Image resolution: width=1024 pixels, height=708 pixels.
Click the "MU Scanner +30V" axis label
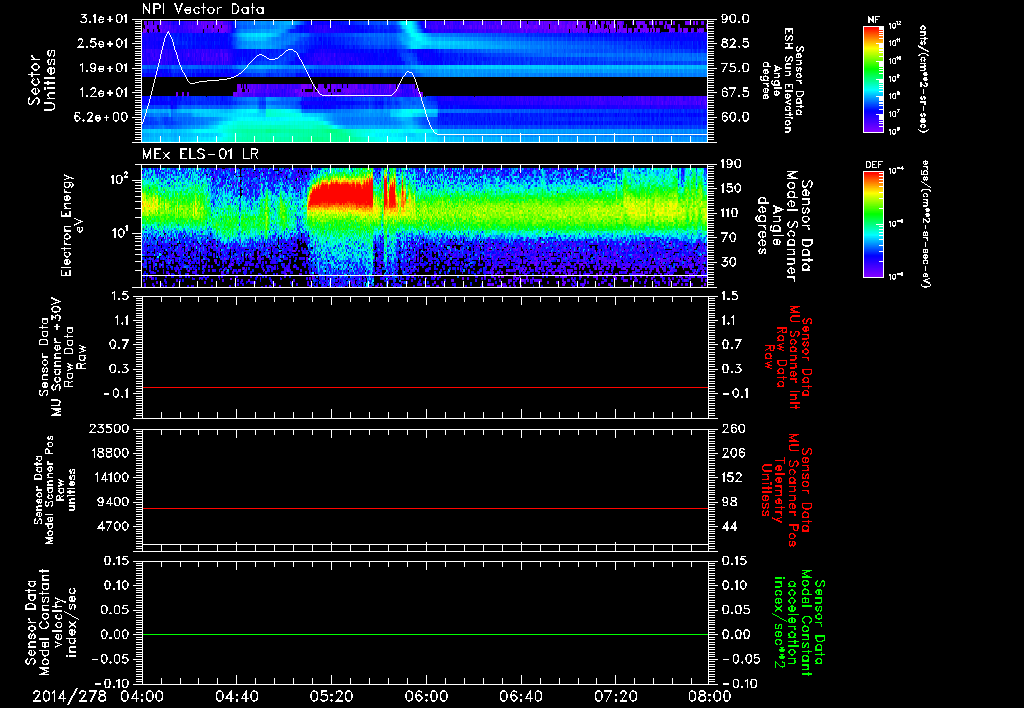55,357
